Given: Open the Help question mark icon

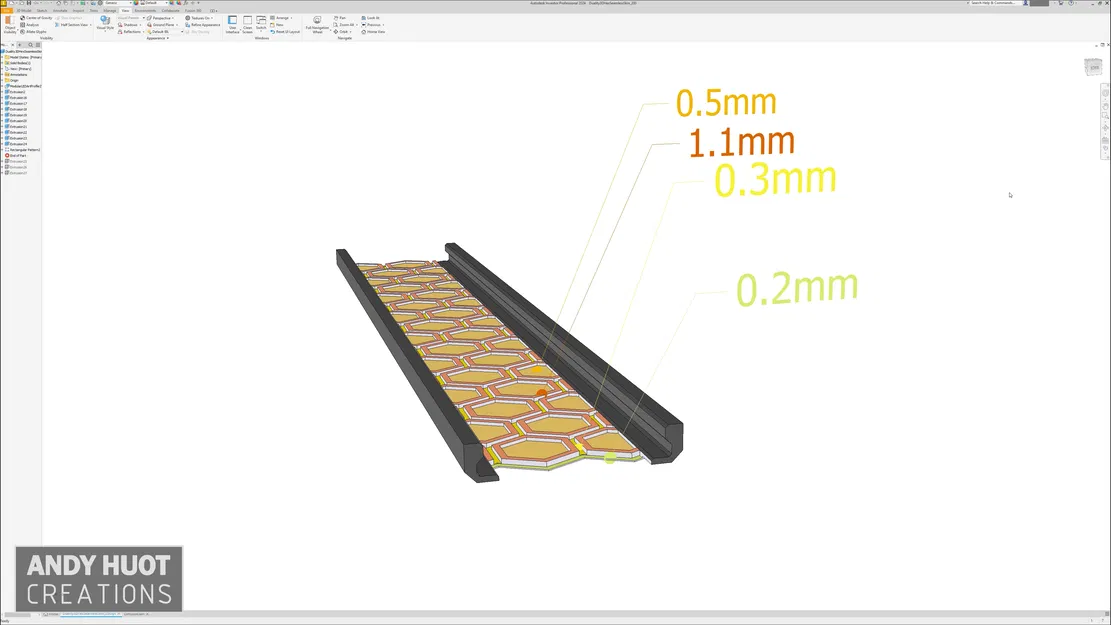Looking at the screenshot, I should pyautogui.click(x=1071, y=3).
